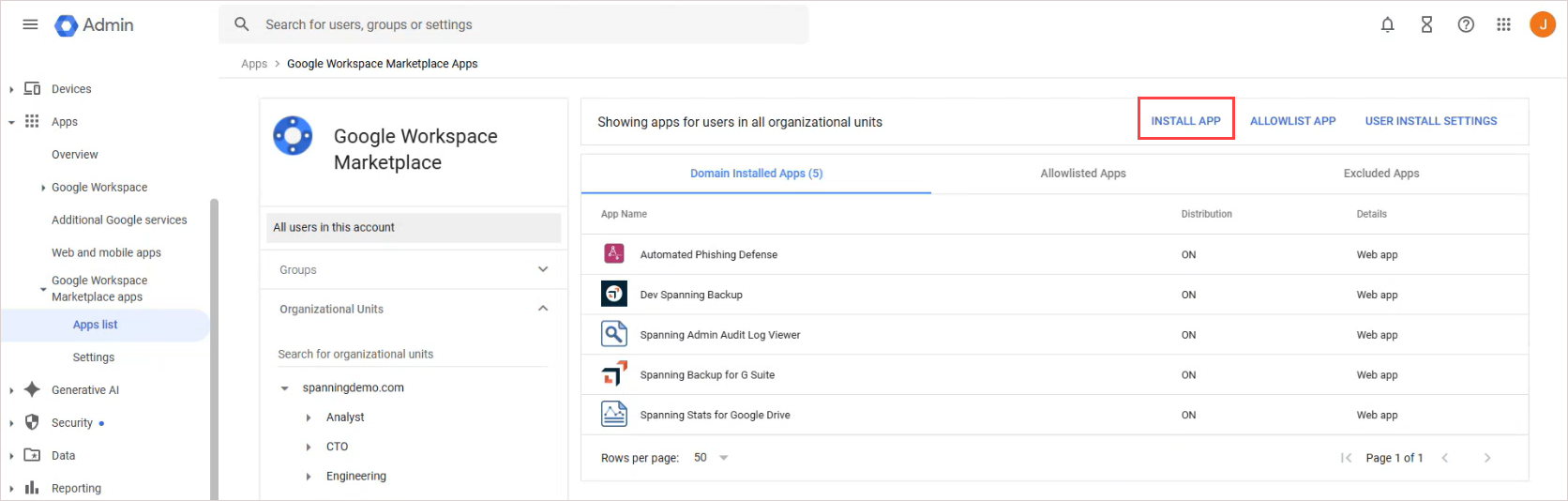The width and height of the screenshot is (1568, 501).
Task: Open the Automated Phishing Defense app row
Action: point(1054,254)
